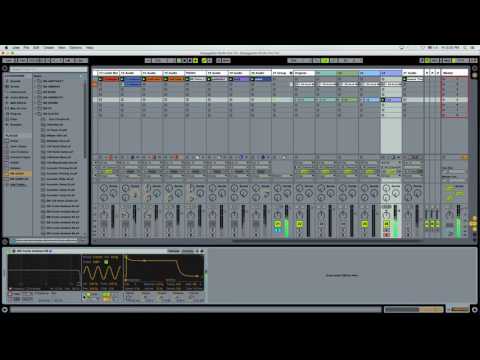Stop playback with the transport Stop button
This screenshot has width=480, height=360.
pyautogui.click(x=185, y=60)
